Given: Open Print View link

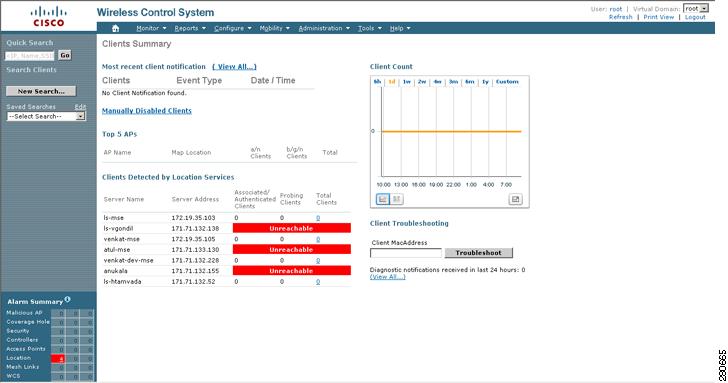Looking at the screenshot, I should [x=658, y=17].
